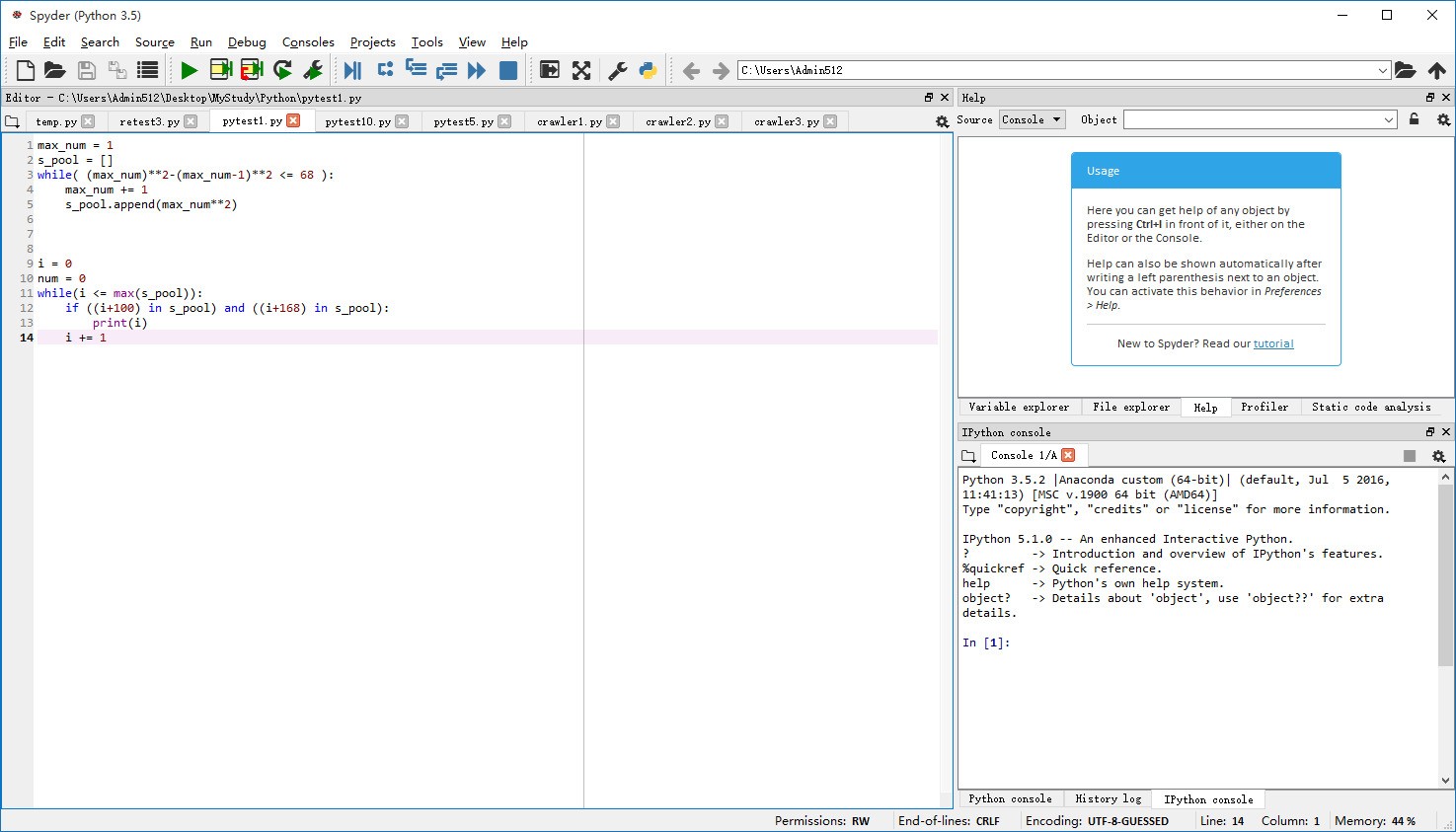Open the Consoles menu
This screenshot has height=832, width=1456.
[308, 42]
